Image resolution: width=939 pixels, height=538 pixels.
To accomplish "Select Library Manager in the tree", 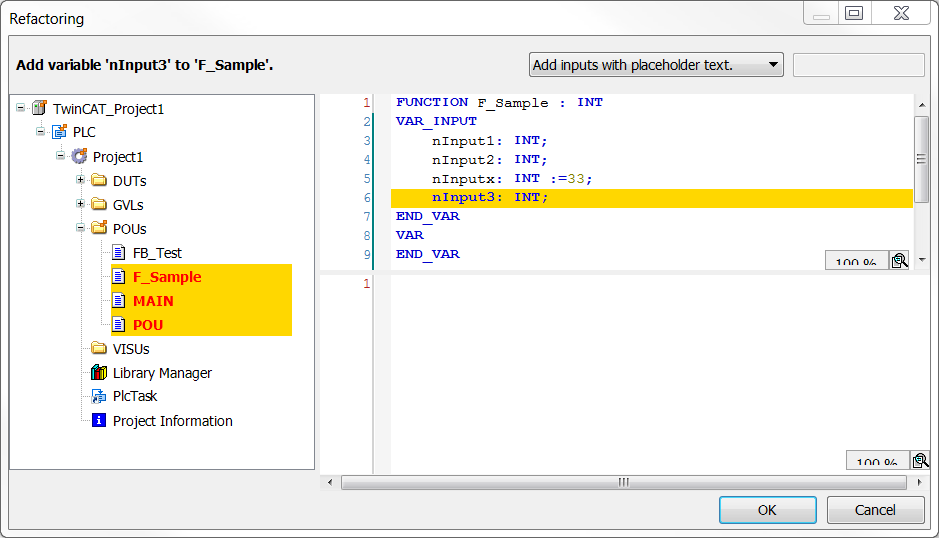I will [162, 373].
